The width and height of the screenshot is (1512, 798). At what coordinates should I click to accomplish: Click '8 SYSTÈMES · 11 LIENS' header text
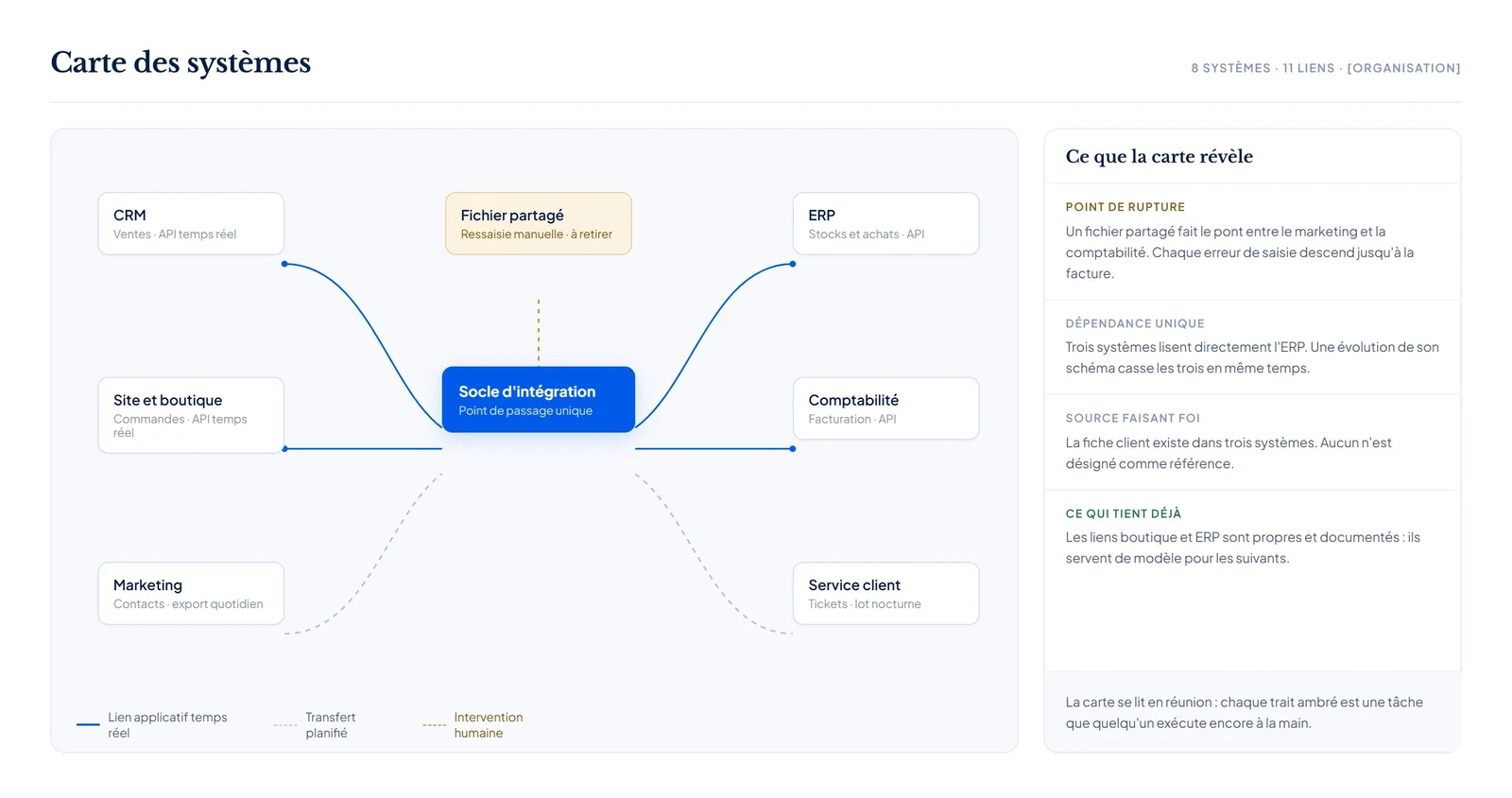[1263, 68]
